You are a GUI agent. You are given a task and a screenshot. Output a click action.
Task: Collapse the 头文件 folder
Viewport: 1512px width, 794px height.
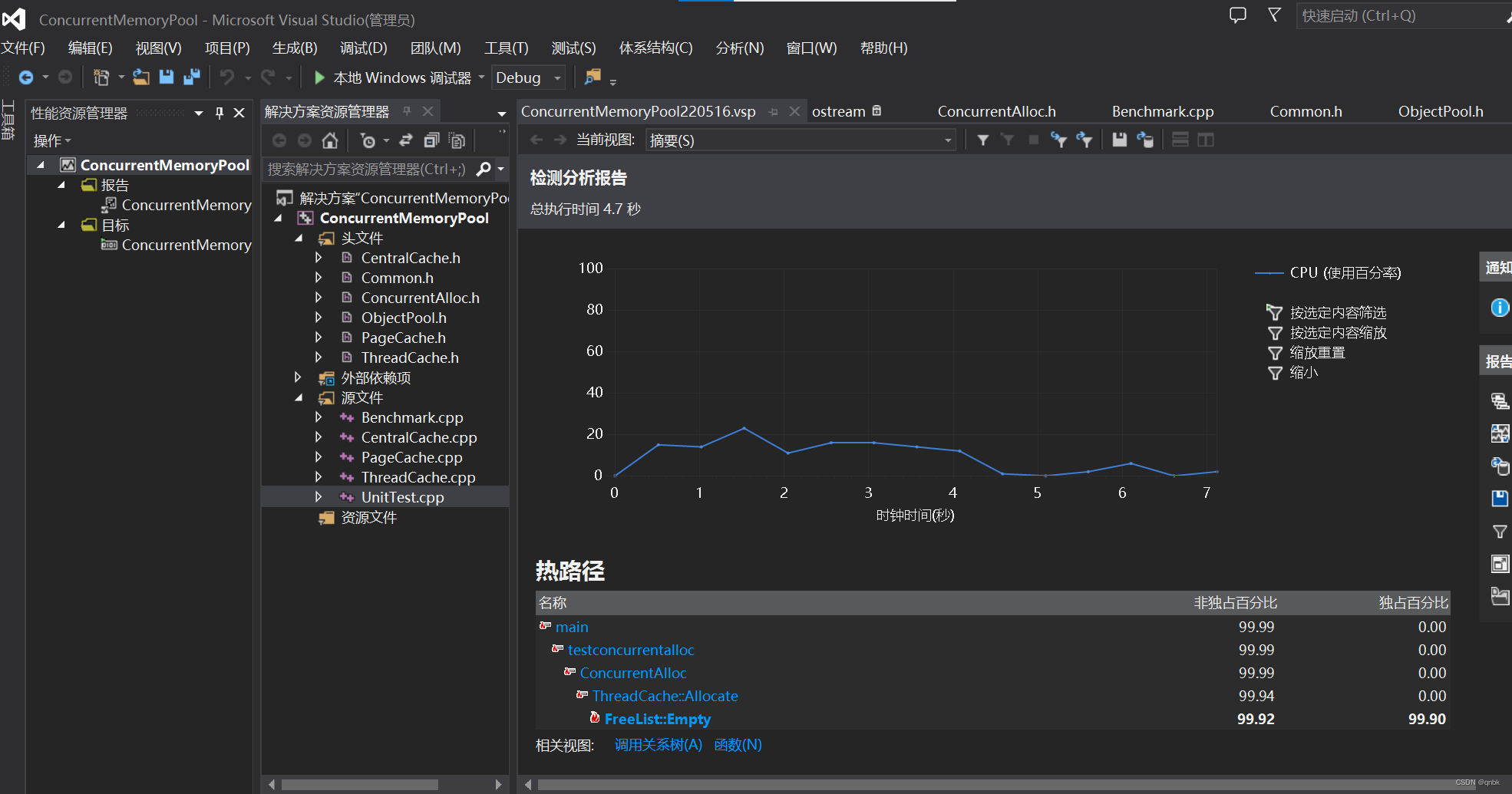click(299, 238)
